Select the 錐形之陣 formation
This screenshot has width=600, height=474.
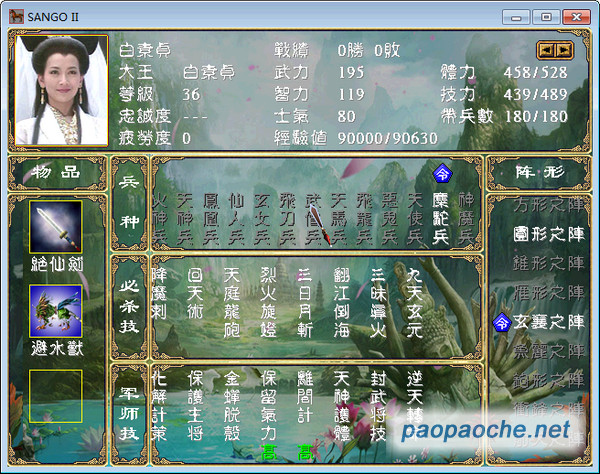click(x=549, y=264)
